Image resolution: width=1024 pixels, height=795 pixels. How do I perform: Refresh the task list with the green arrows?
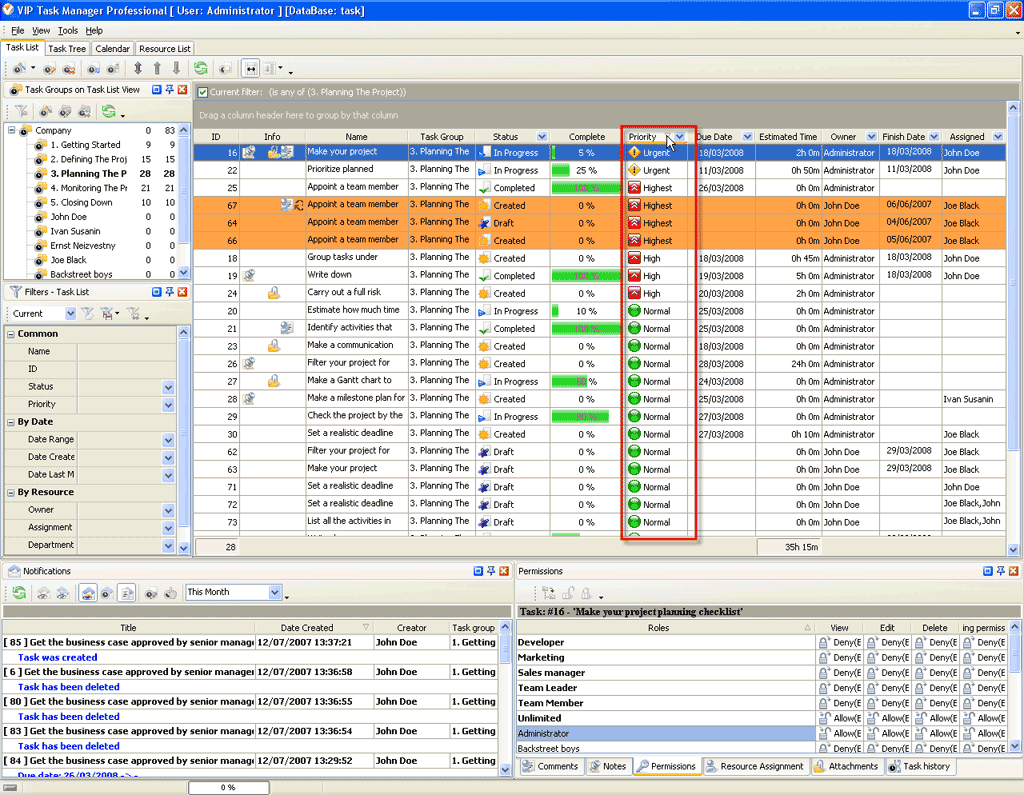200,68
